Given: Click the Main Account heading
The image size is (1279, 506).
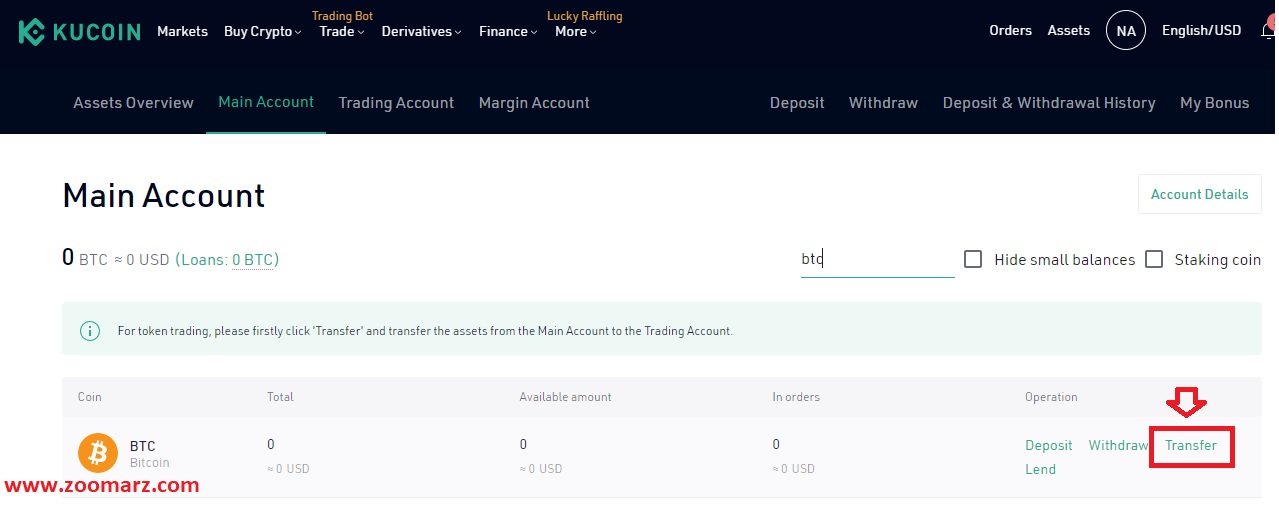Looking at the screenshot, I should click(164, 195).
